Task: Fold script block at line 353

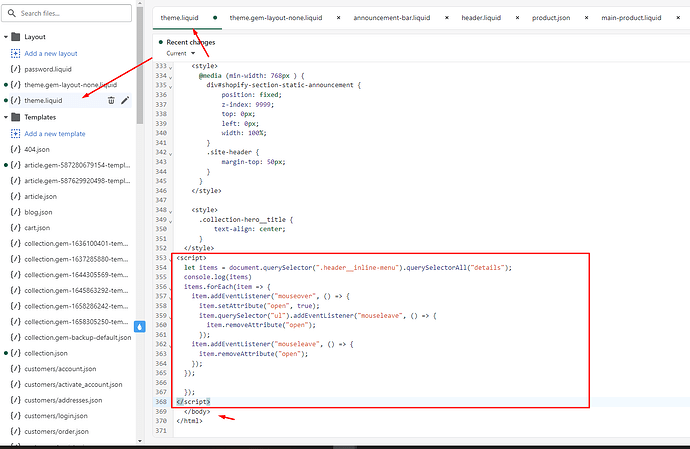Action: pyautogui.click(x=170, y=259)
